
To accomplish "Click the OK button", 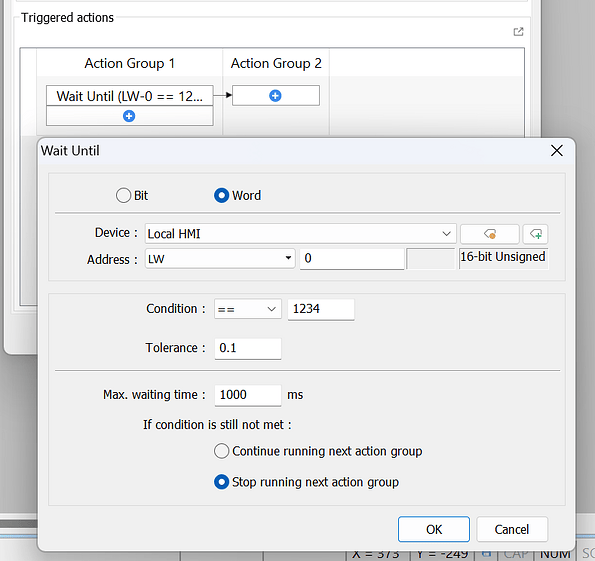I will point(434,529).
